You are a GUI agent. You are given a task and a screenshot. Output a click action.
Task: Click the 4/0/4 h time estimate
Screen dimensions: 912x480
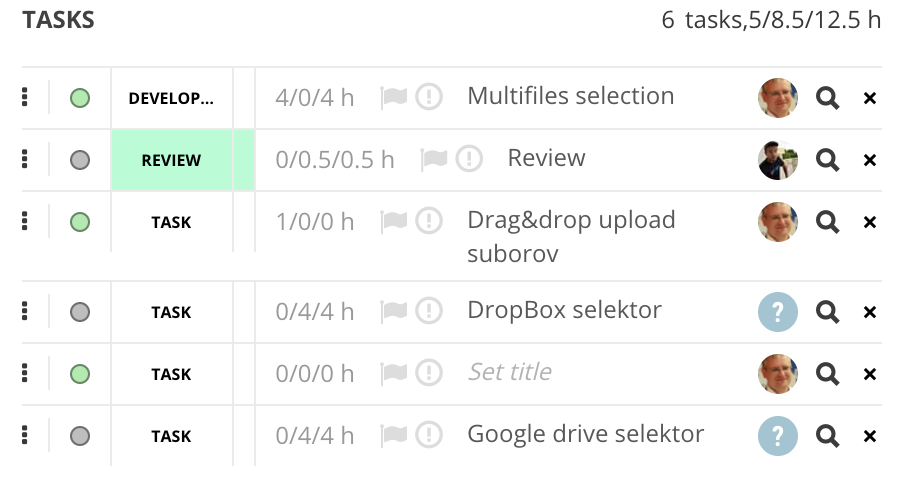tap(315, 98)
